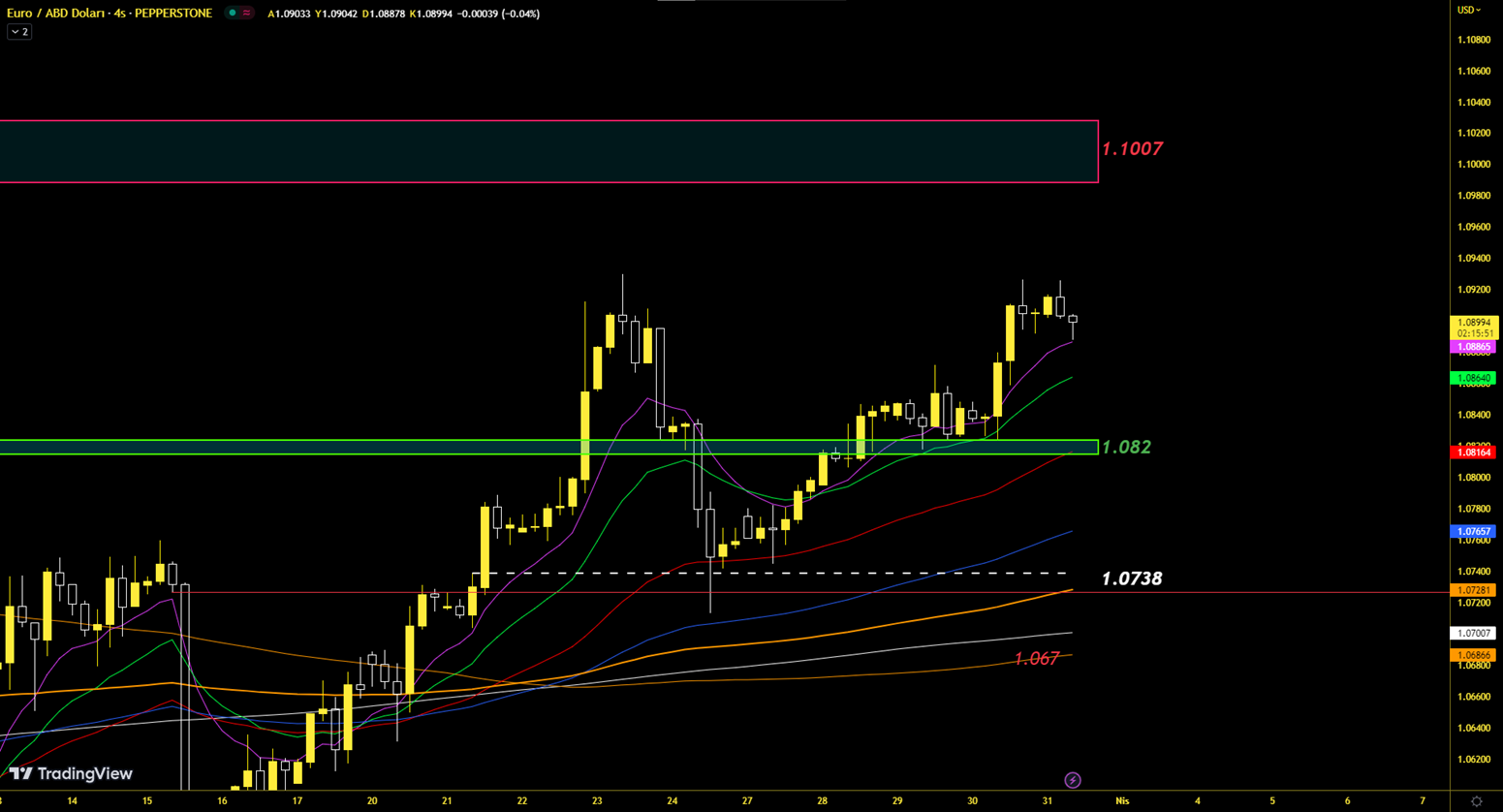Click the low value D1.08878 in legend
1503x812 pixels.
pyautogui.click(x=384, y=14)
